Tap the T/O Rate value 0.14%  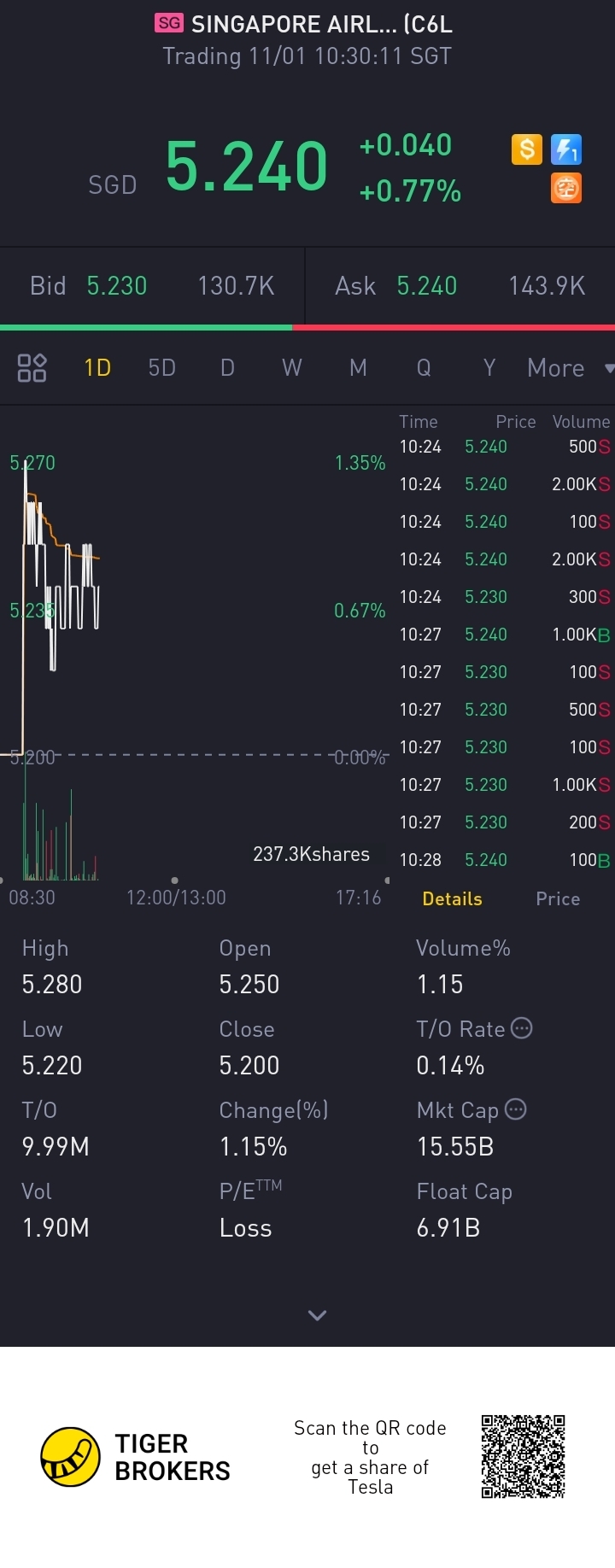450,1066
